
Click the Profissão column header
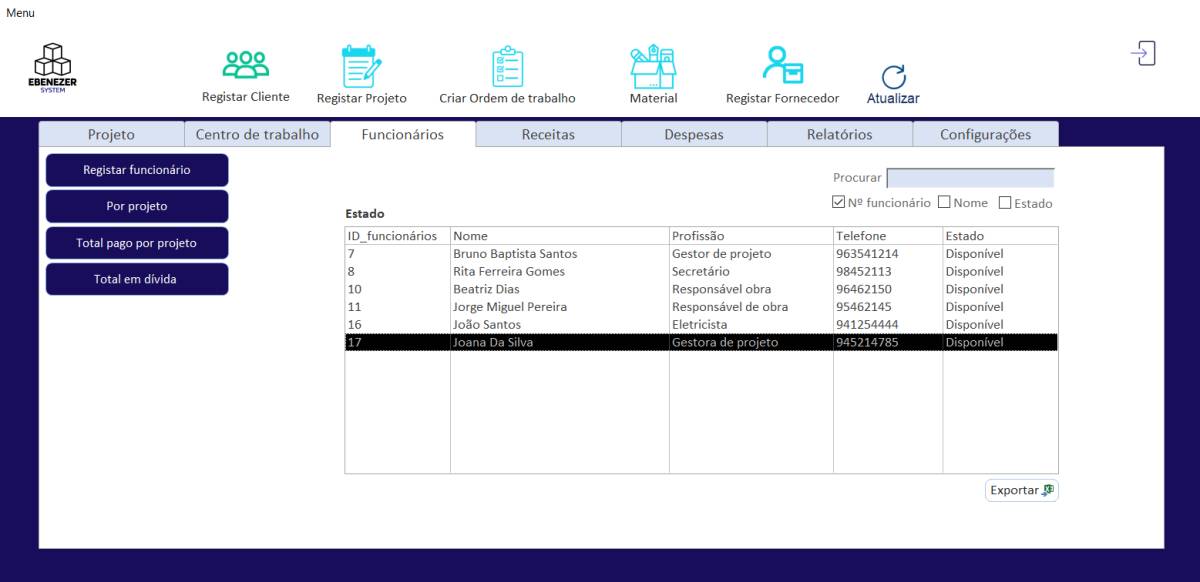click(x=751, y=236)
